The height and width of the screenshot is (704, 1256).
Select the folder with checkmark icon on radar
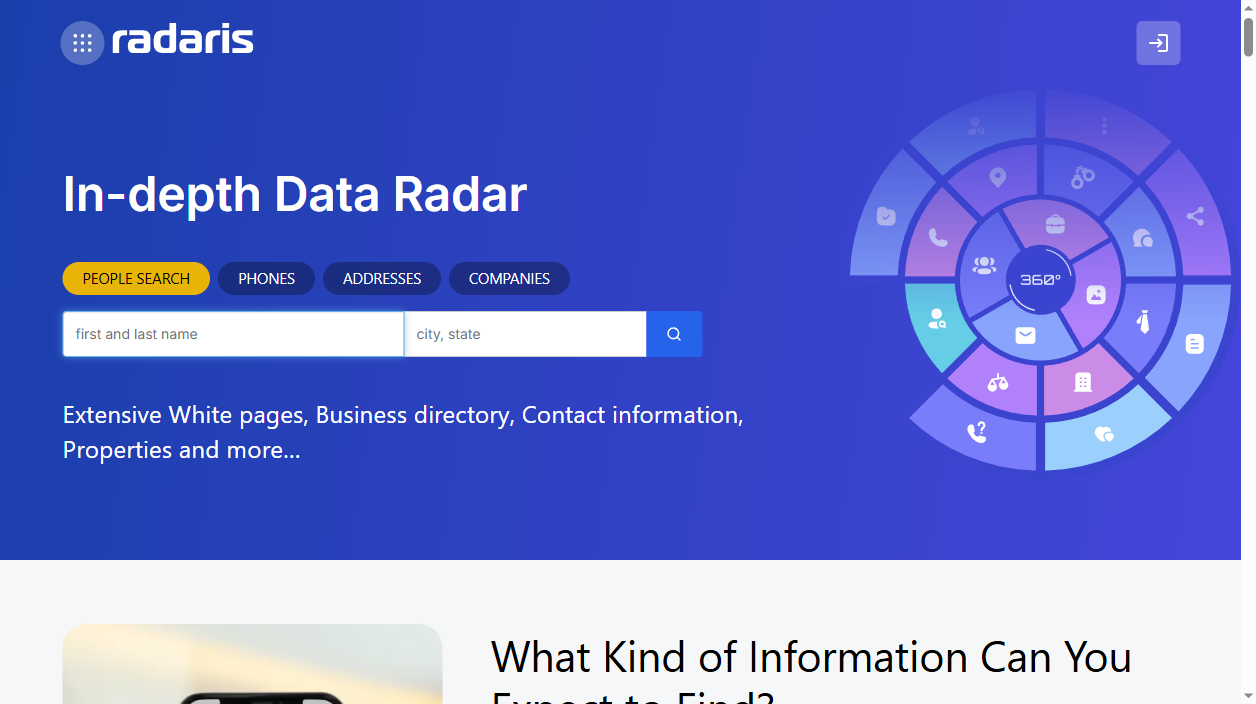886,216
